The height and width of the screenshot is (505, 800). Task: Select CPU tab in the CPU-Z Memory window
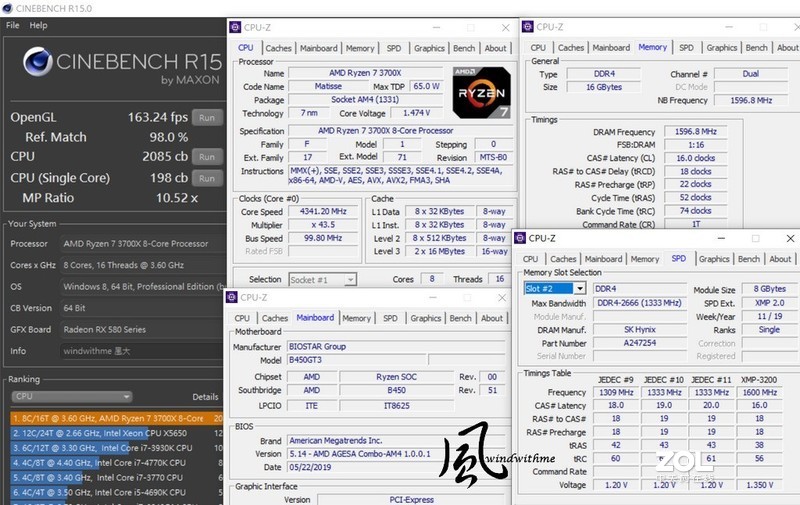(x=538, y=47)
